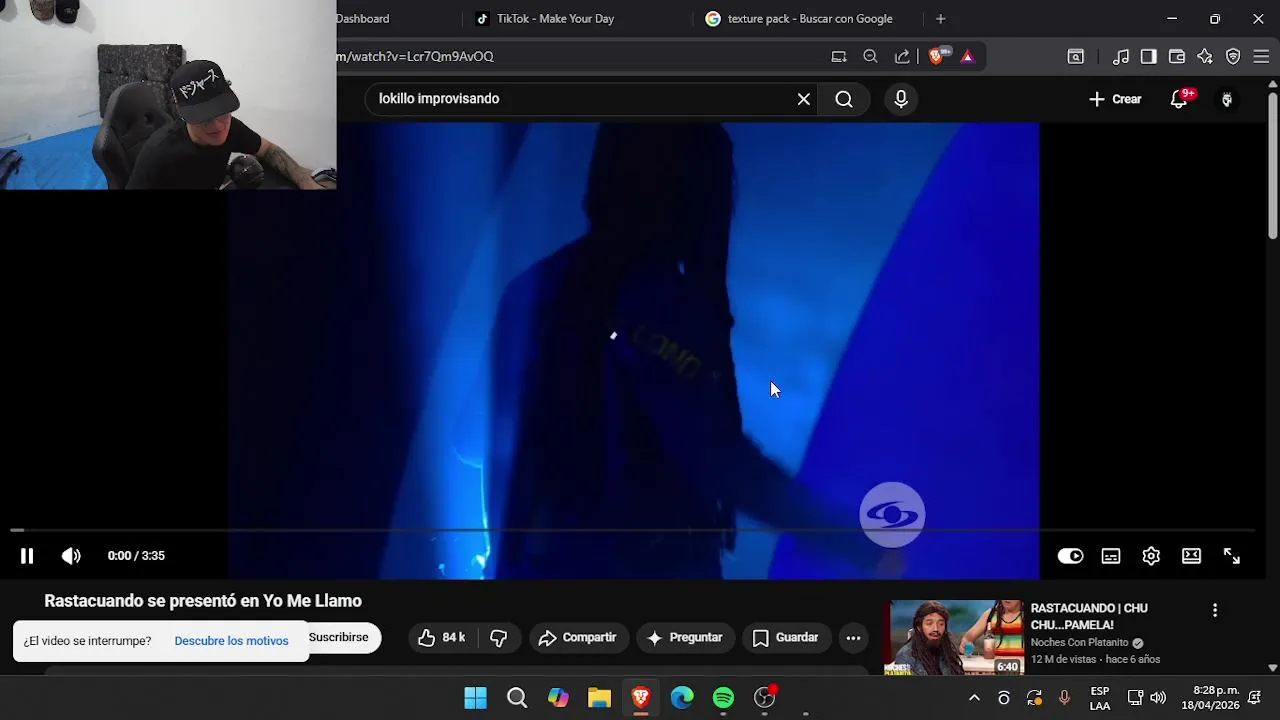The image size is (1280, 720).
Task: Open Brave Rewards triangle icon
Action: coord(967,57)
